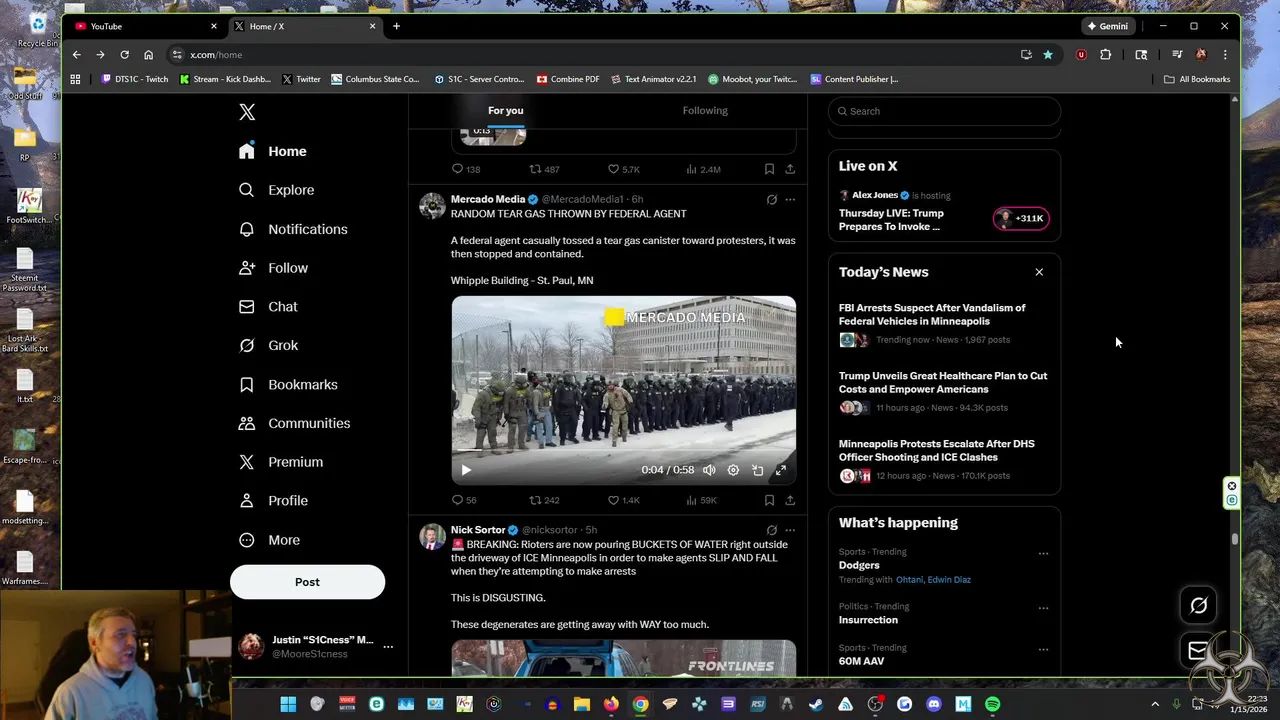
Task: Bookmark the Mercado Media post
Action: 769,500
